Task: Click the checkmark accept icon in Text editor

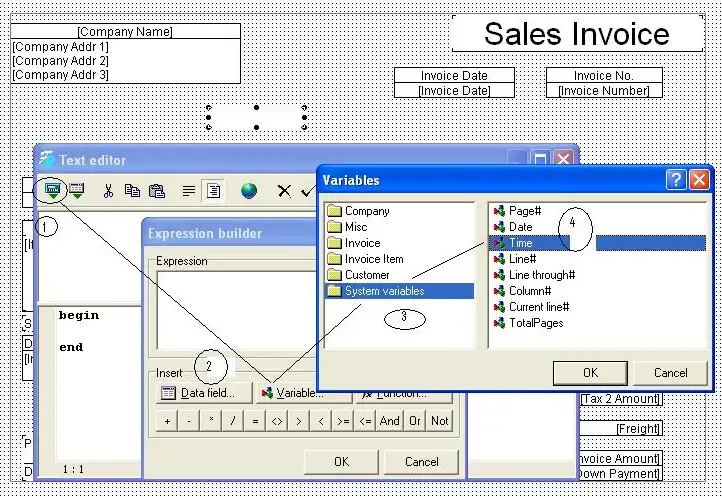Action: [308, 191]
